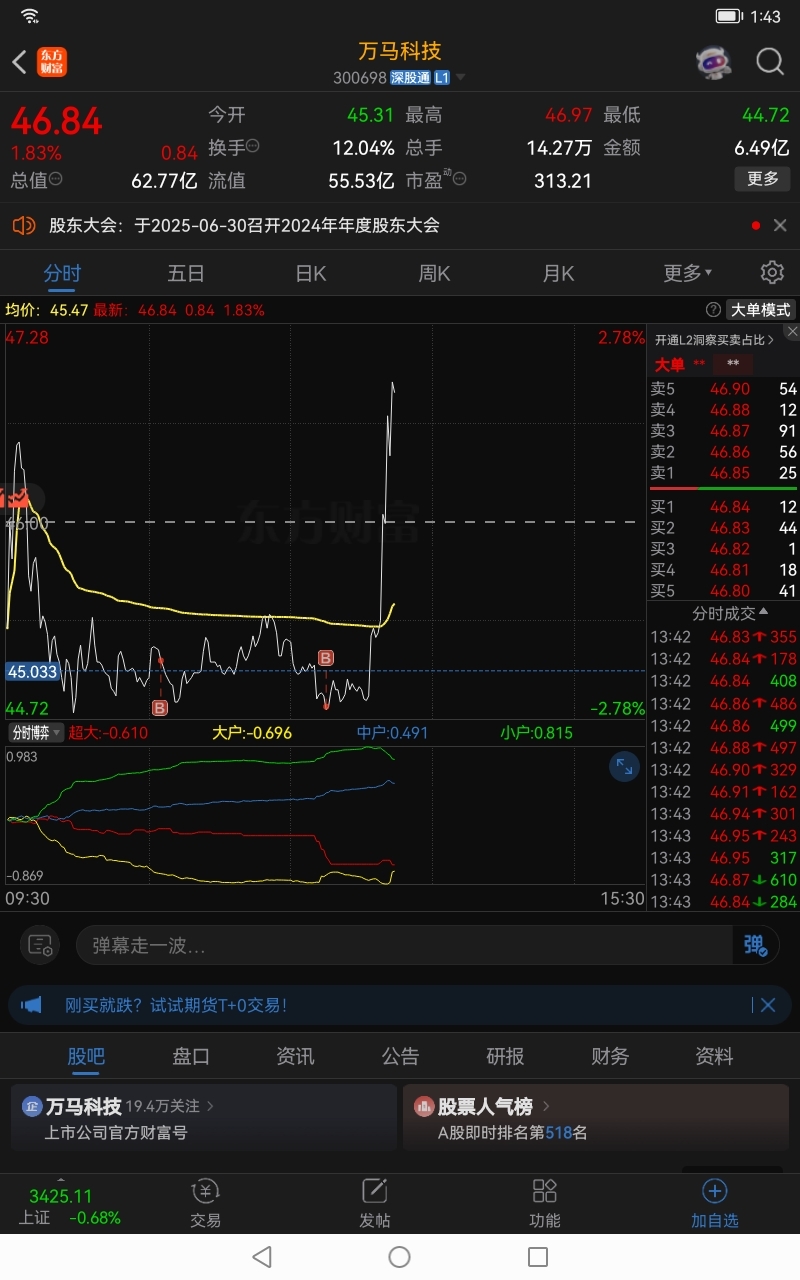This screenshot has width=800, height=1280.
Task: Open A股即时排名第518名 card
Action: 596,1118
